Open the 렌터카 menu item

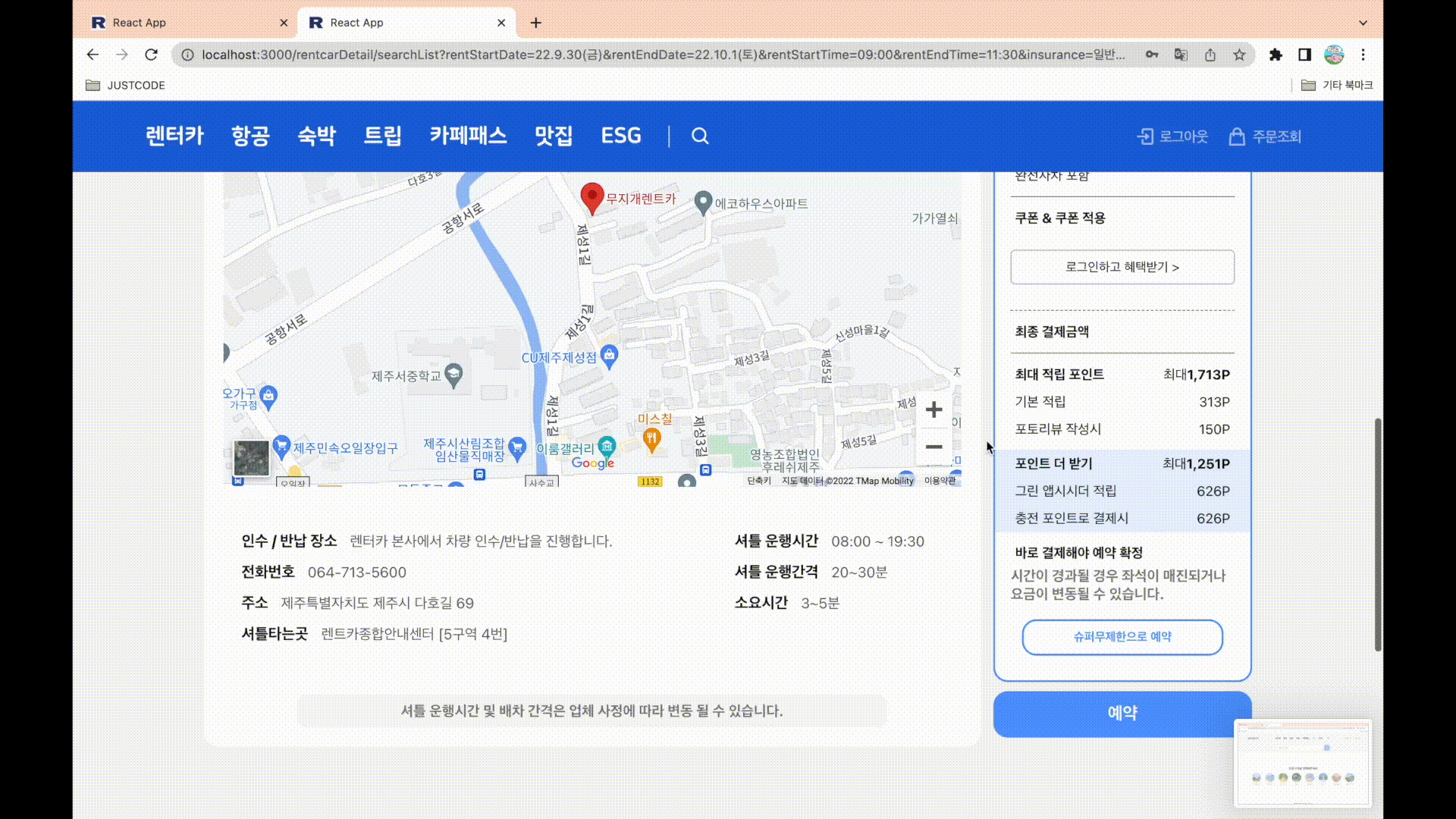[x=174, y=136]
